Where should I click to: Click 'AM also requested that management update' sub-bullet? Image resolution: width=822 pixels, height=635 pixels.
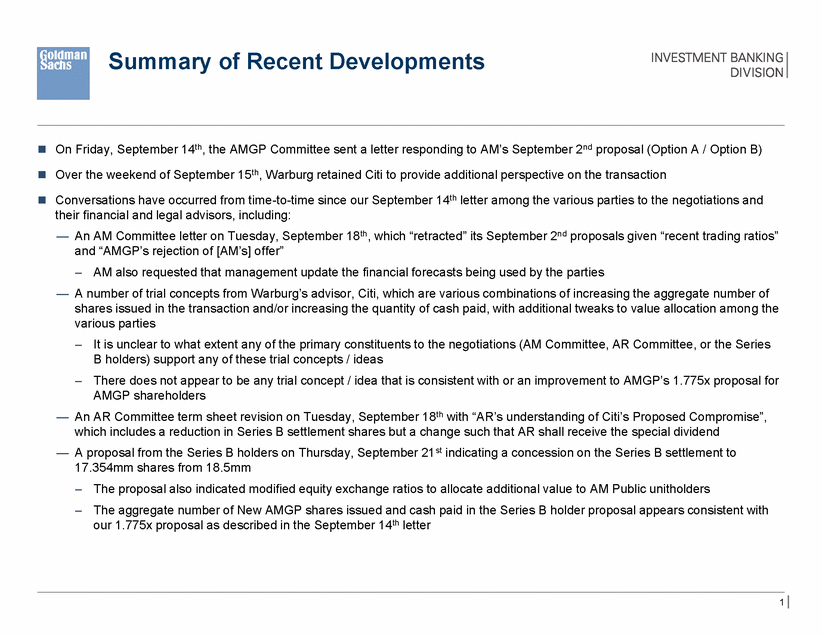click(350, 271)
